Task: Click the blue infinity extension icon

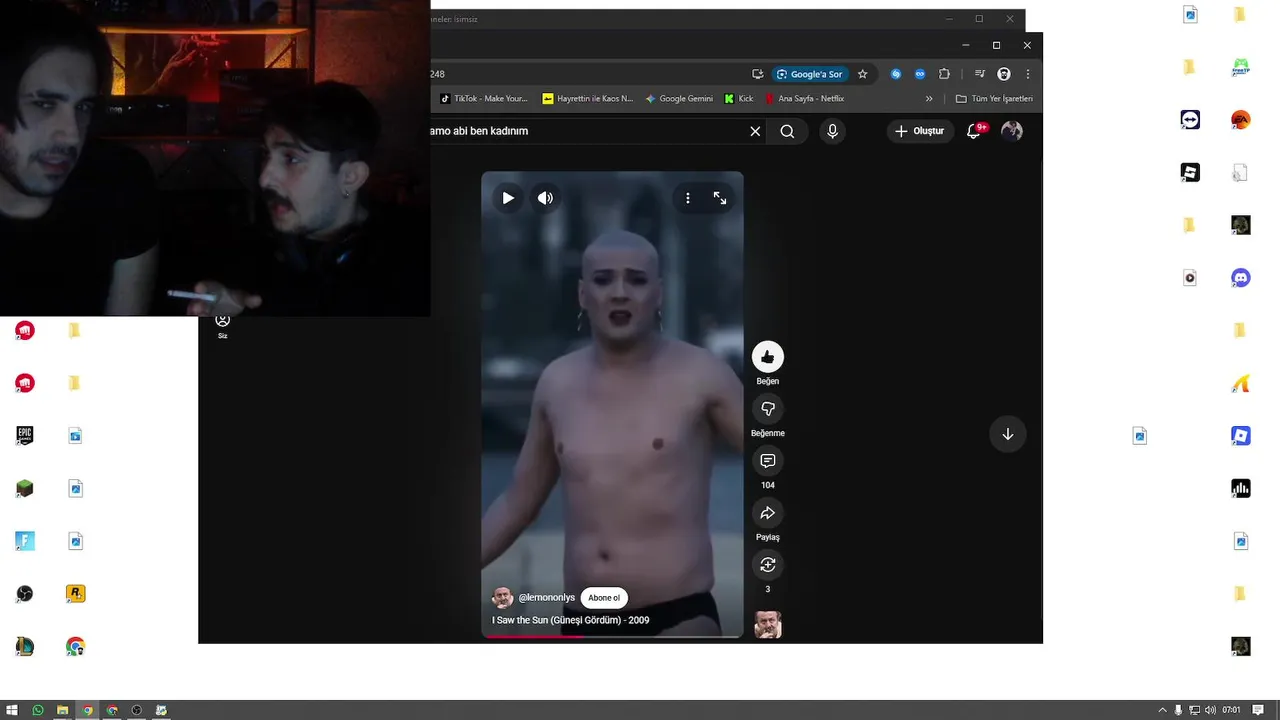Action: click(920, 74)
